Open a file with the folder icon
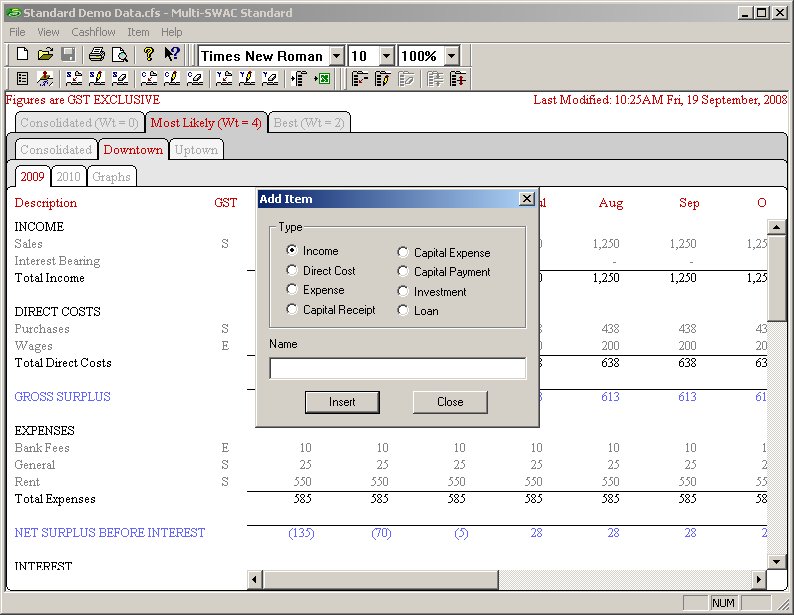794x615 pixels. point(45,55)
